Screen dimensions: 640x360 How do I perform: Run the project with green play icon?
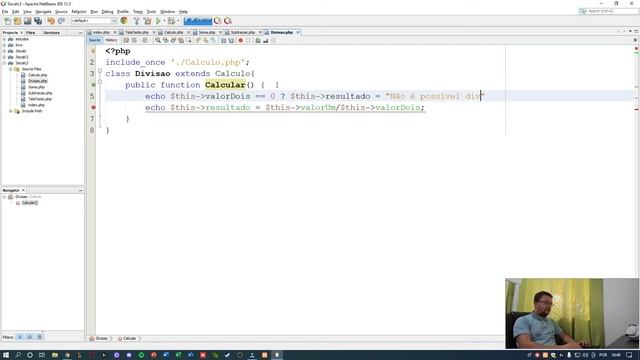(x=158, y=21)
